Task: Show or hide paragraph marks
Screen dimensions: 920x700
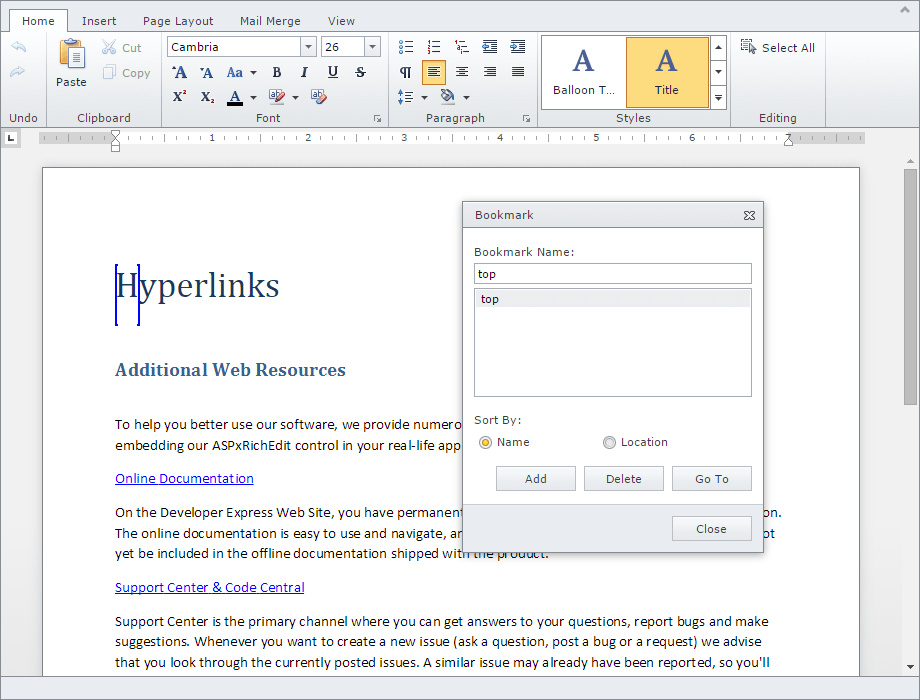Action: click(406, 72)
